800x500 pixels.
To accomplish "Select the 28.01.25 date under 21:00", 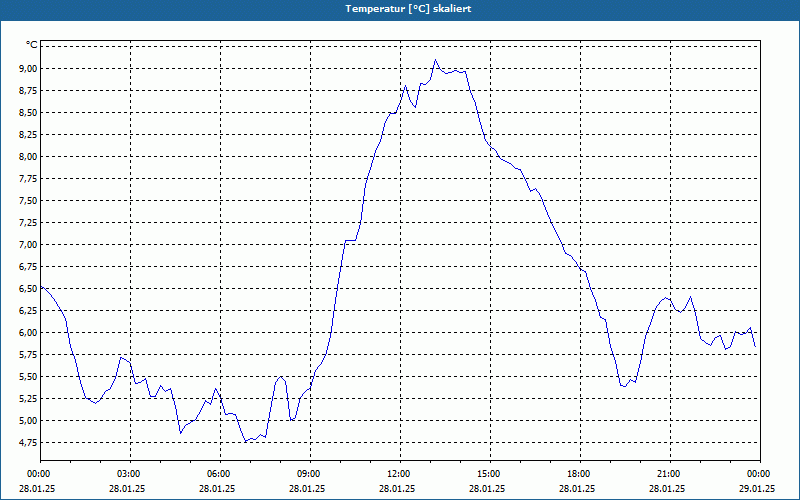I will point(667,488).
